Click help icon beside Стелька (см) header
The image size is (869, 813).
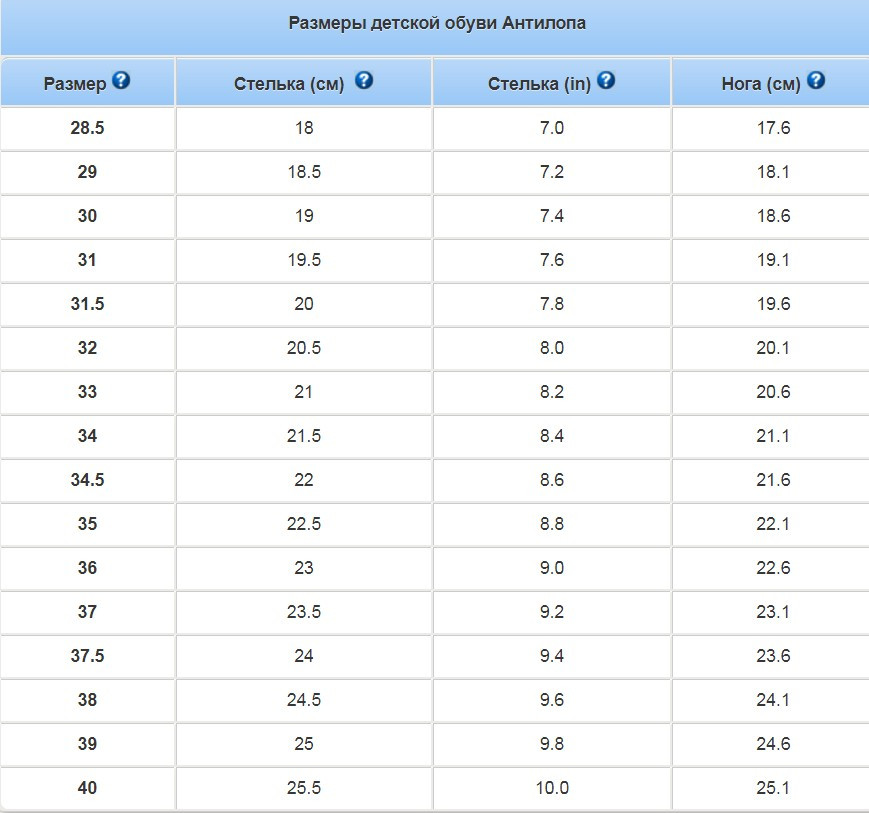click(x=364, y=80)
